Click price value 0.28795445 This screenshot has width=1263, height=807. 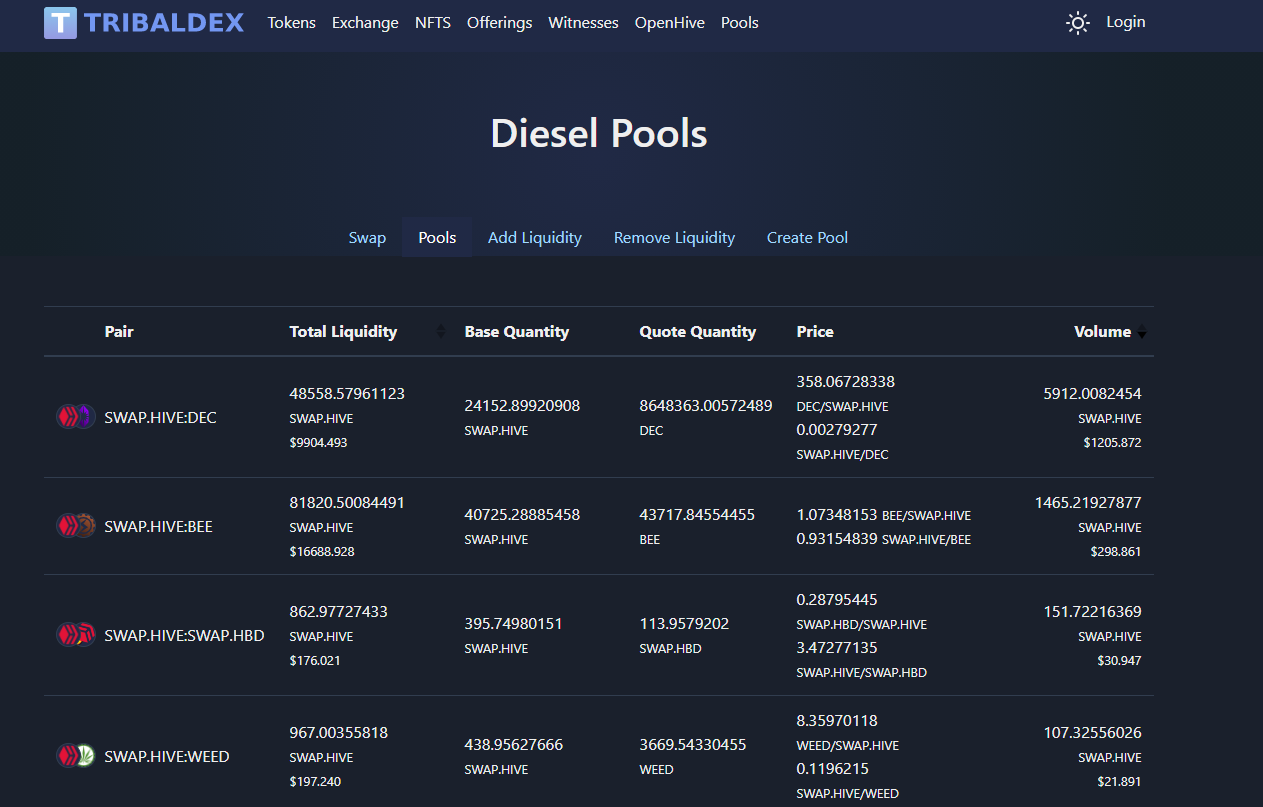[837, 600]
